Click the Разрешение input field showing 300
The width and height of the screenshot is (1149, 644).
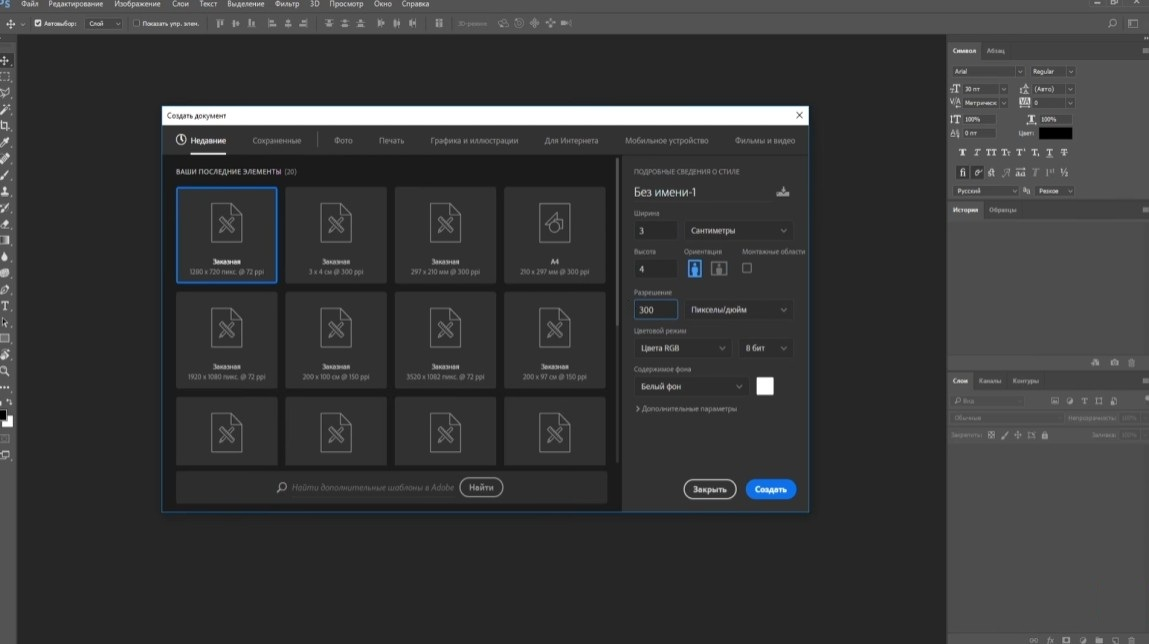click(x=655, y=310)
